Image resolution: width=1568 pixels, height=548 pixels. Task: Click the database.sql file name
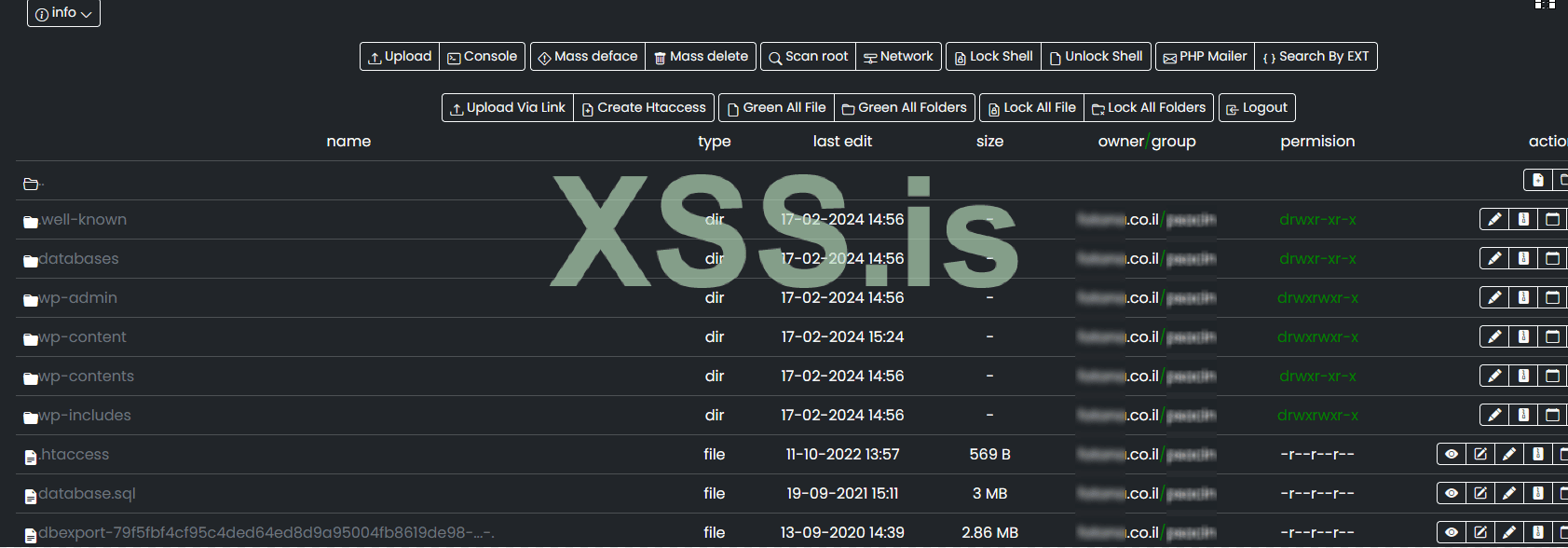[x=87, y=494]
